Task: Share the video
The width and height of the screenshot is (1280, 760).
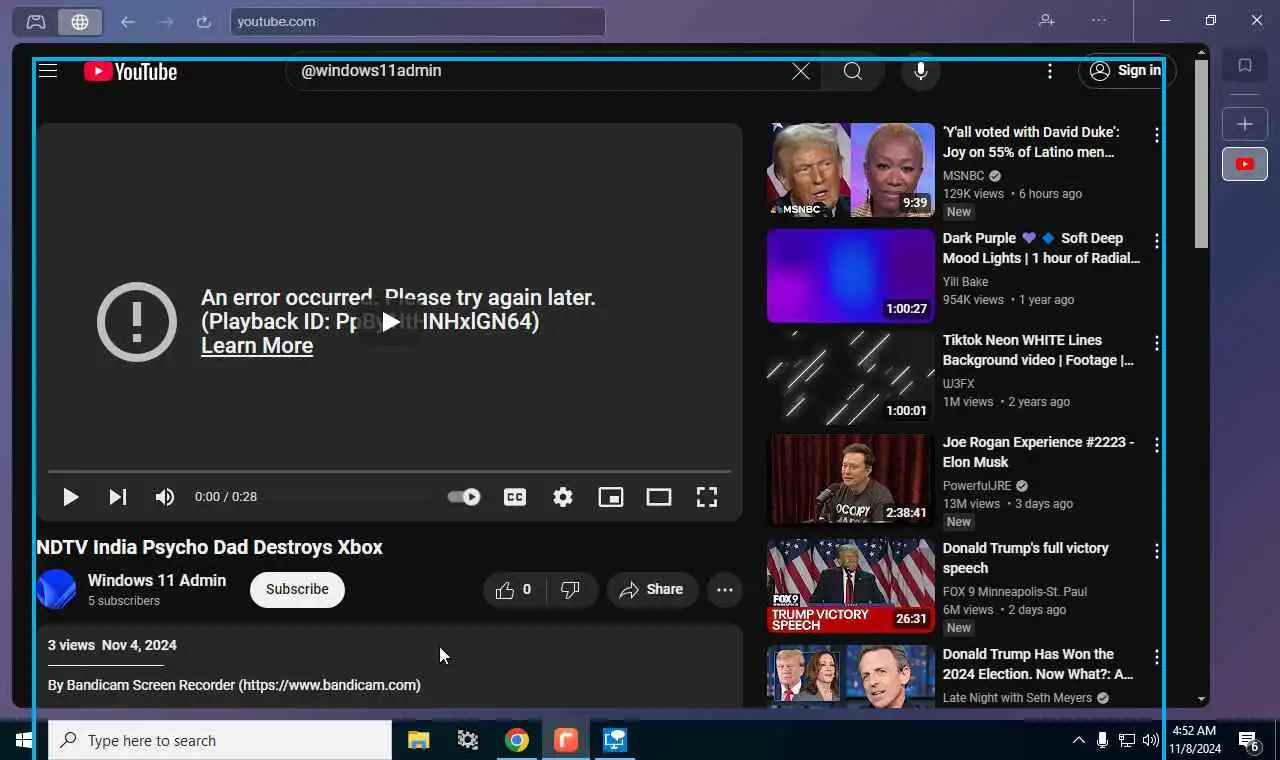Action: 652,590
